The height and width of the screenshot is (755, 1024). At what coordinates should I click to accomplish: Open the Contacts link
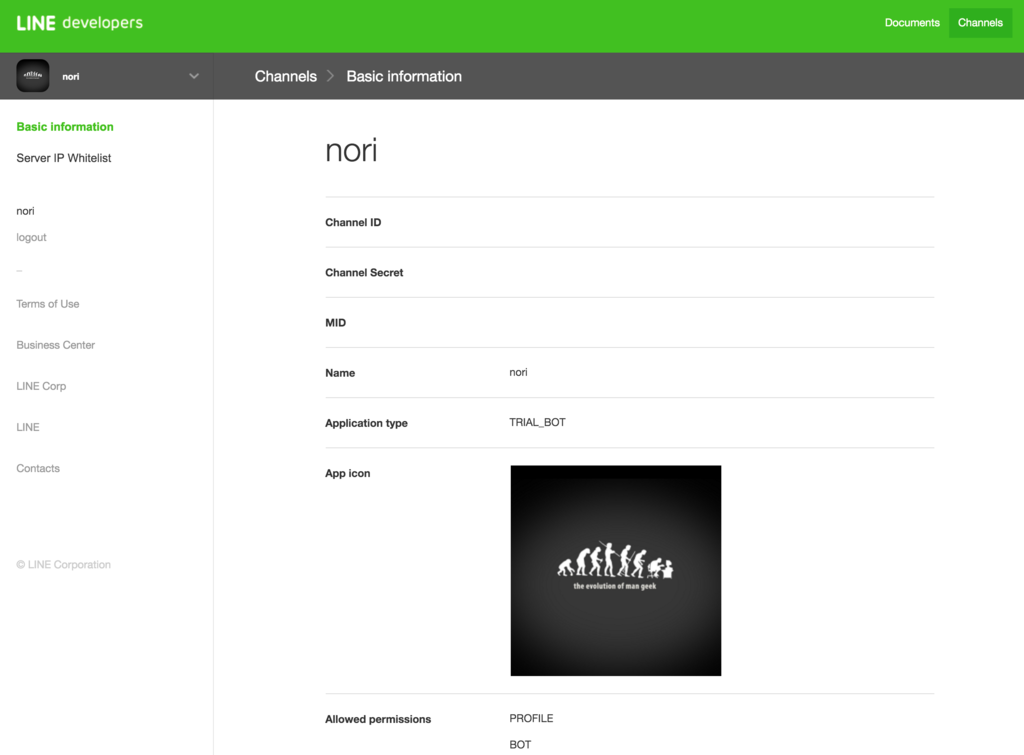click(x=38, y=468)
